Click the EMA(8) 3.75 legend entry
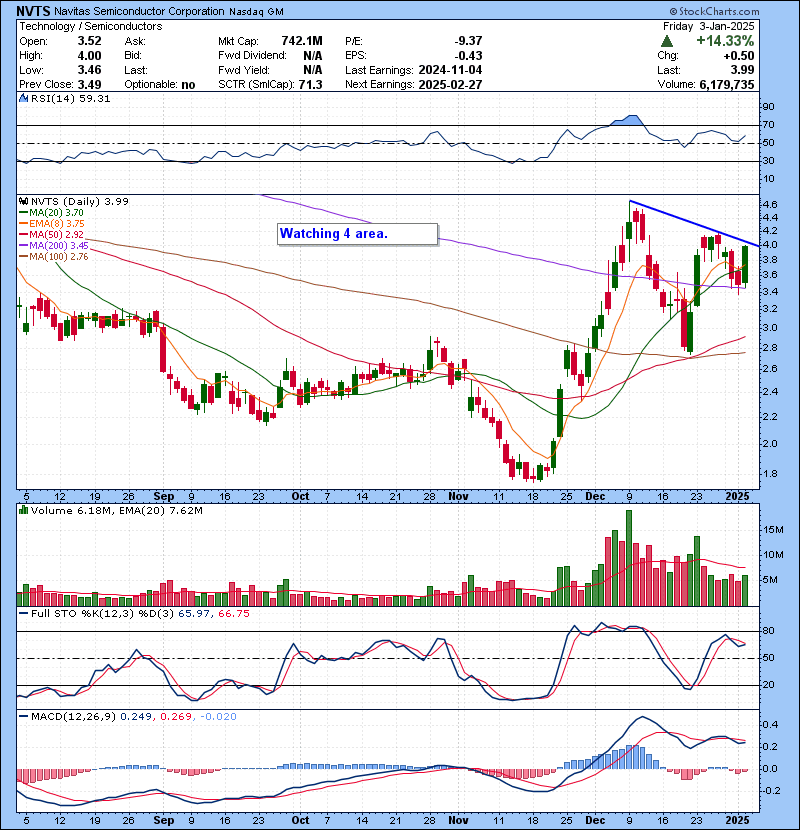800x830 pixels. click(x=51, y=223)
